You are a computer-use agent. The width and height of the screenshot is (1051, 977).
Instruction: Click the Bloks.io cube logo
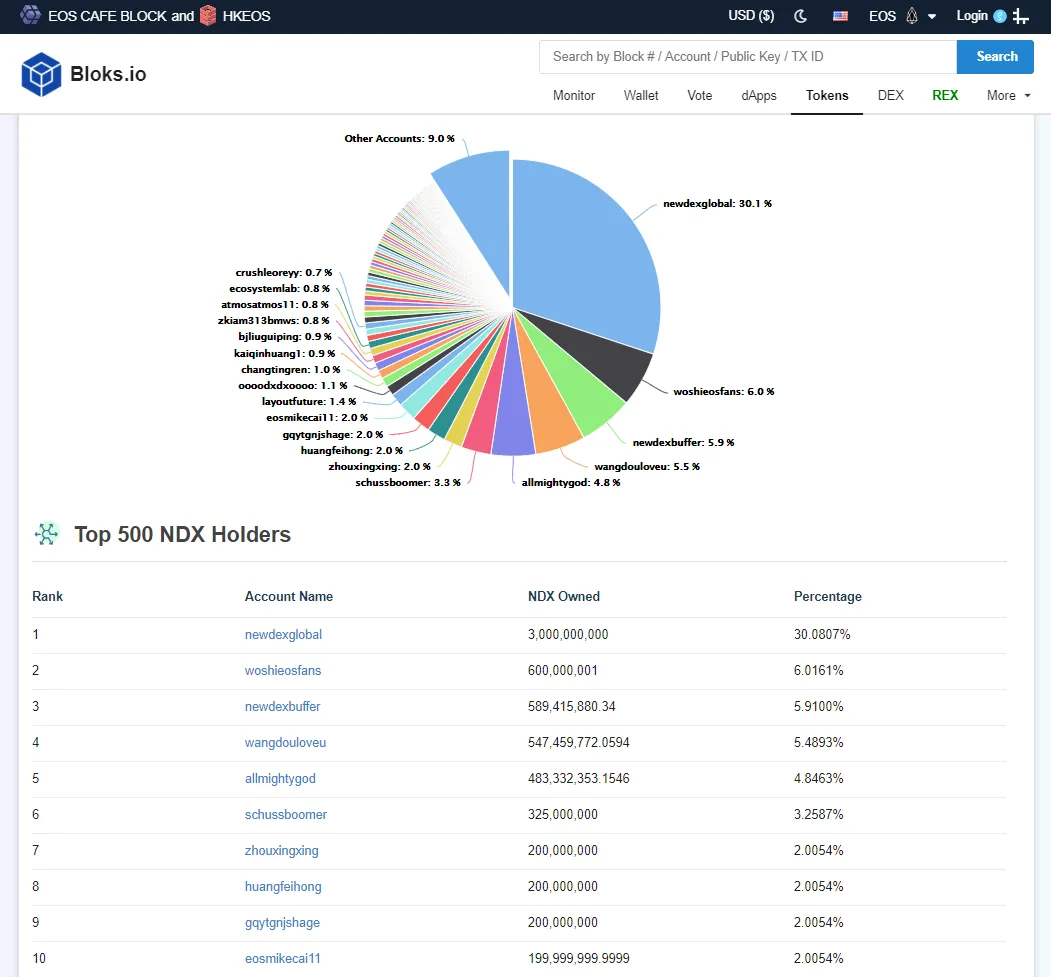click(x=41, y=74)
